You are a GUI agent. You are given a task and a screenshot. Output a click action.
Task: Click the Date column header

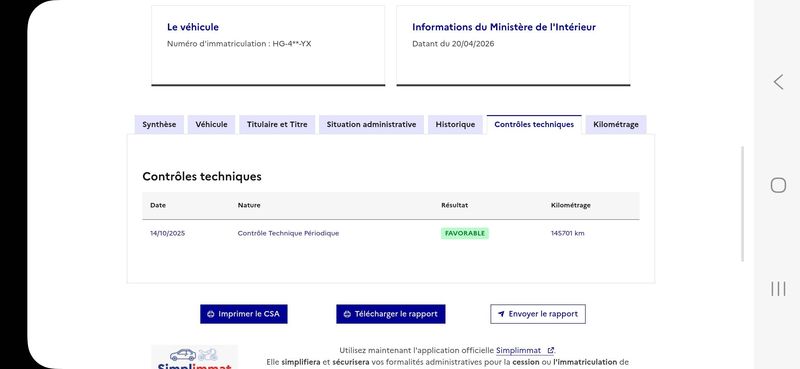[158, 205]
